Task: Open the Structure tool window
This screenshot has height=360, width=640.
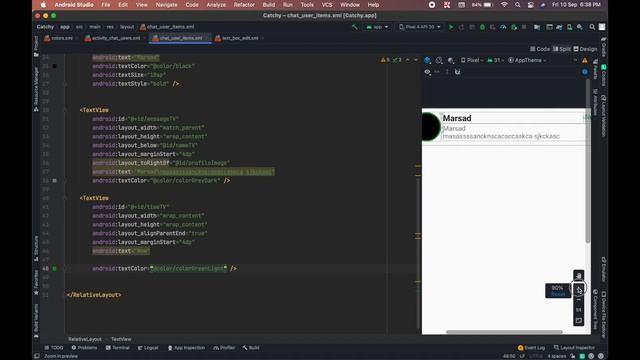Action: click(x=36, y=248)
